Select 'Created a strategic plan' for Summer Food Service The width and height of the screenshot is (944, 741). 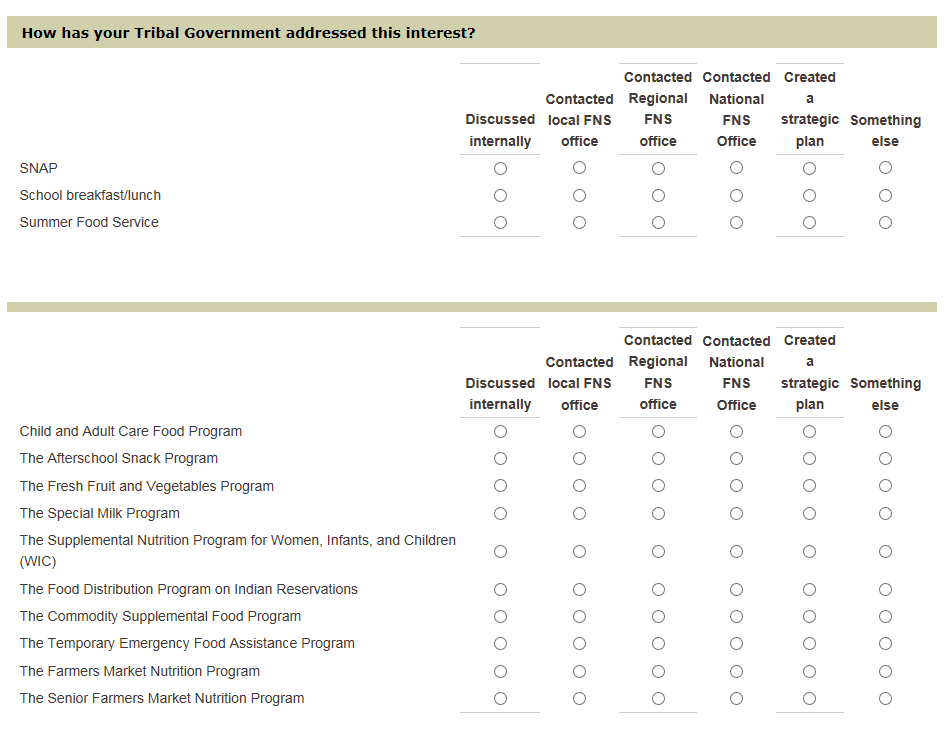click(x=809, y=222)
